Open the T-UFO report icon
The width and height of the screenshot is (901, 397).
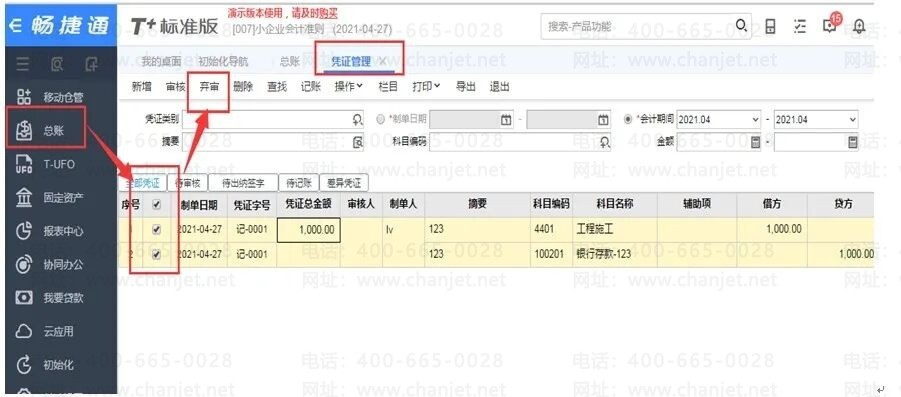[24, 164]
